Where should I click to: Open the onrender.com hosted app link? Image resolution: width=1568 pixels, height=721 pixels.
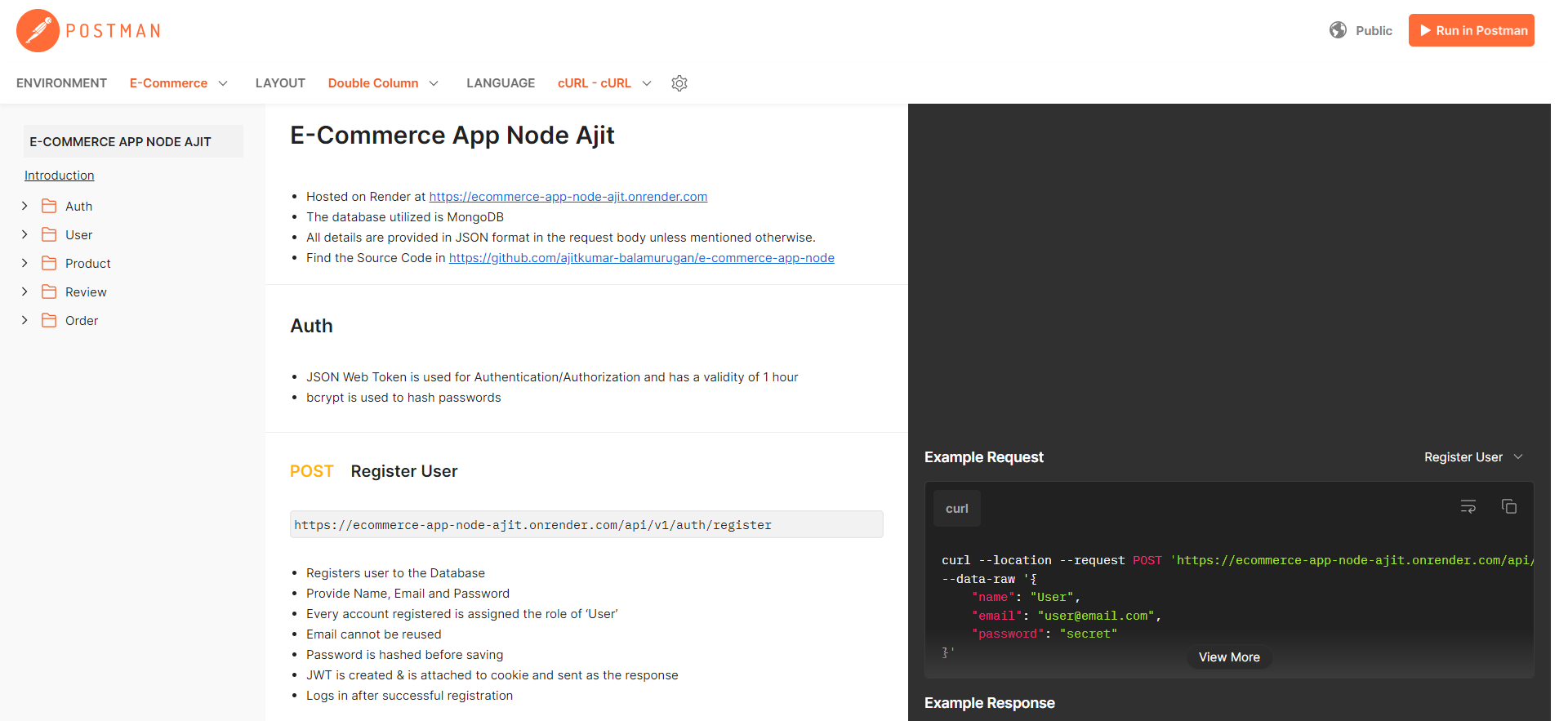pos(568,197)
